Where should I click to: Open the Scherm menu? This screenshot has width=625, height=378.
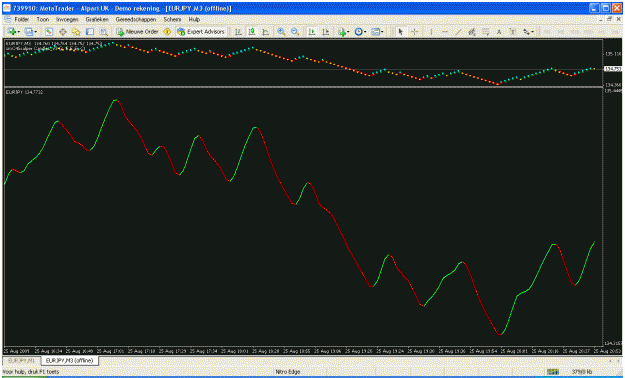pos(172,19)
